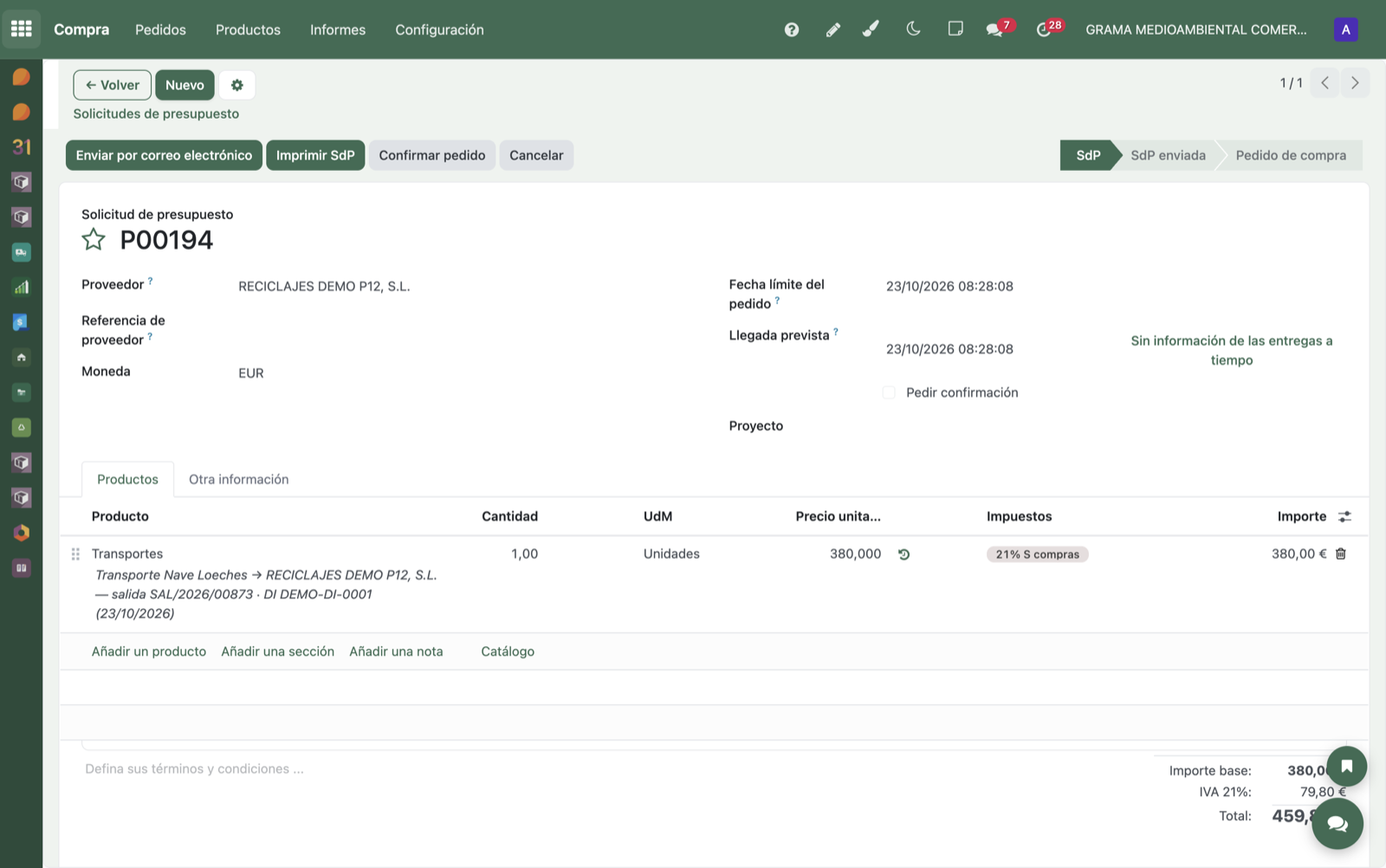Open the recycle triangle sidebar app
The width and height of the screenshot is (1386, 868).
(x=22, y=427)
